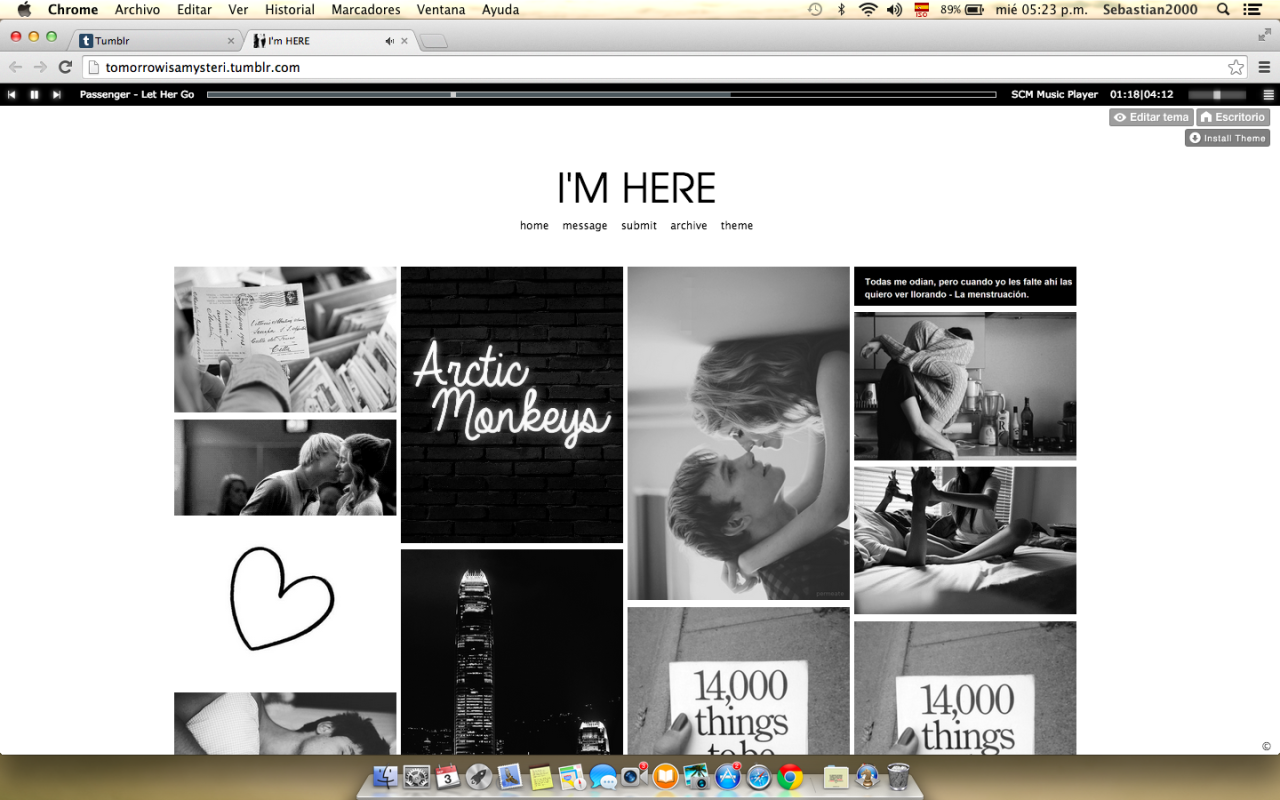Open the kitchen hug photo post
This screenshot has width=1280, height=800.
[965, 386]
